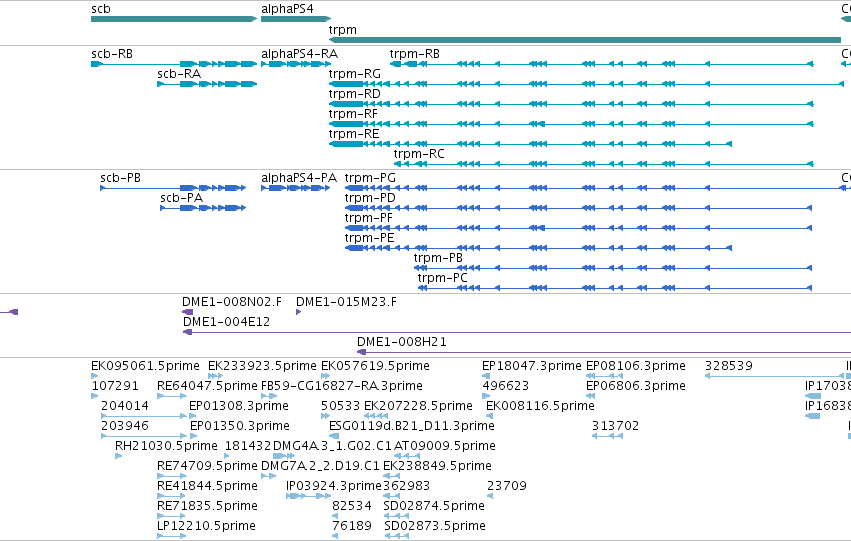This screenshot has height=541, width=851.
Task: Select the trpm-RD transcript label
Action: pyautogui.click(x=355, y=94)
